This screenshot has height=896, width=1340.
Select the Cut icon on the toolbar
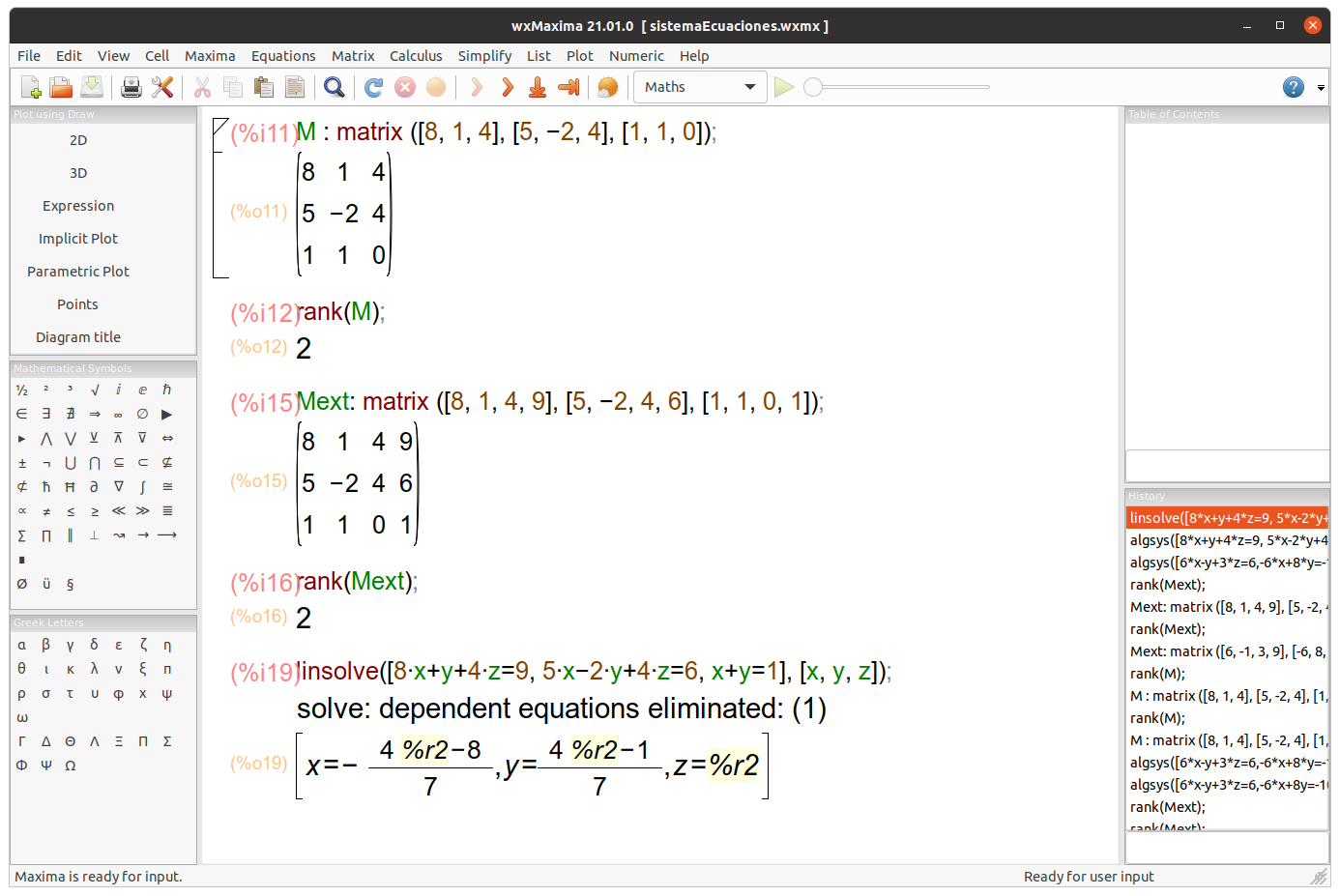[204, 87]
